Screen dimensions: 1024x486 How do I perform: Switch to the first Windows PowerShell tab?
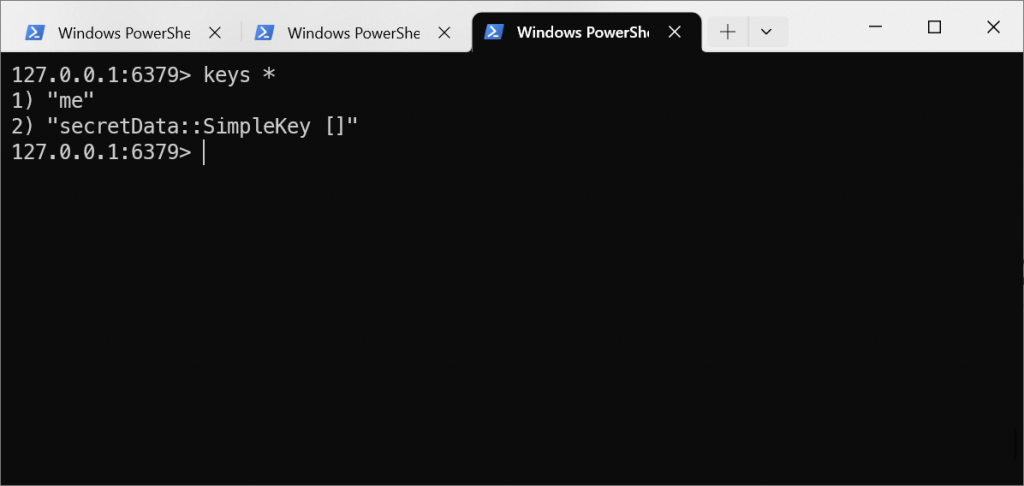(124, 33)
